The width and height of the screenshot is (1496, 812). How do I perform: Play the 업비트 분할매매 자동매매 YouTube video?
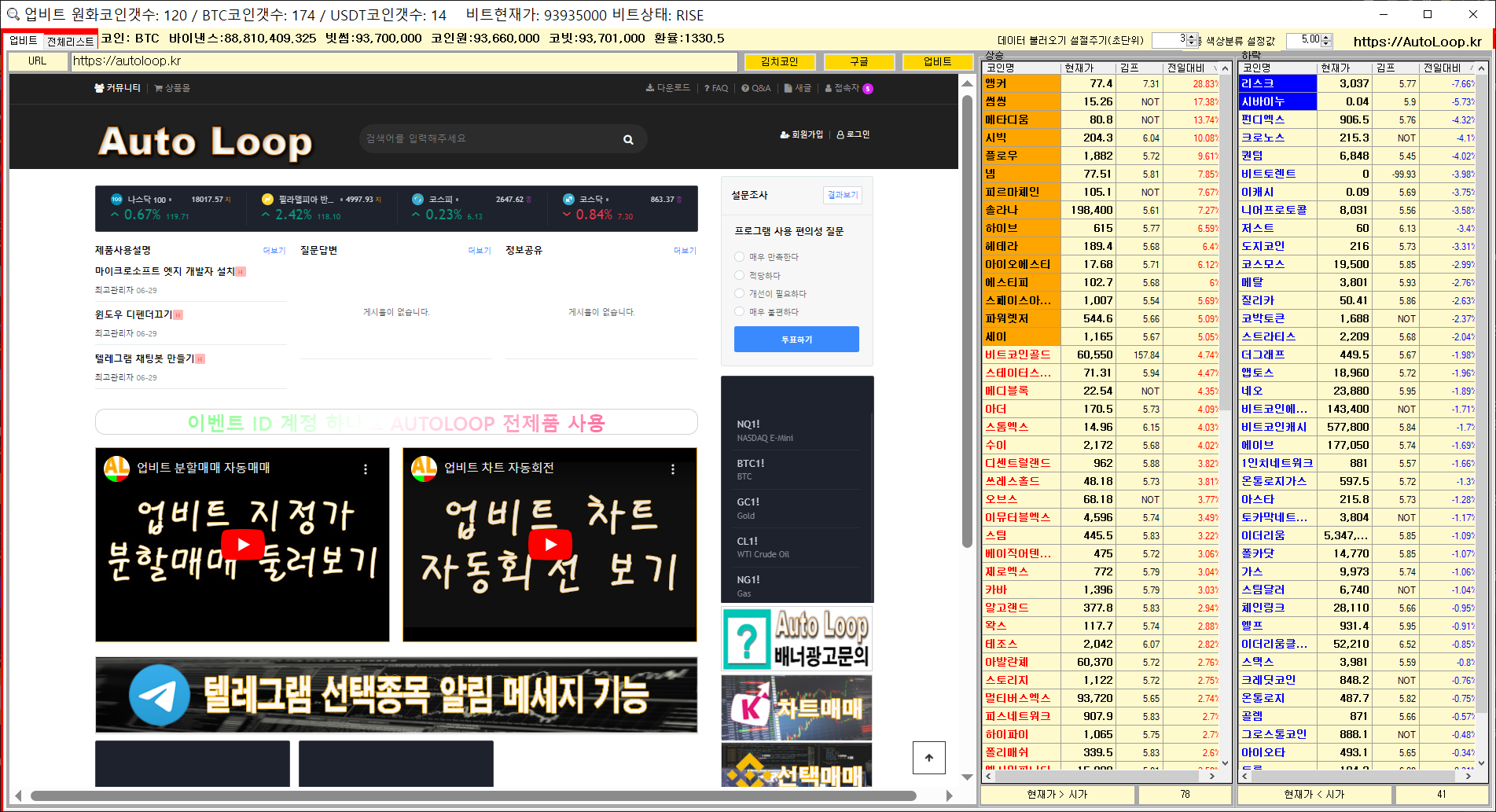(242, 544)
